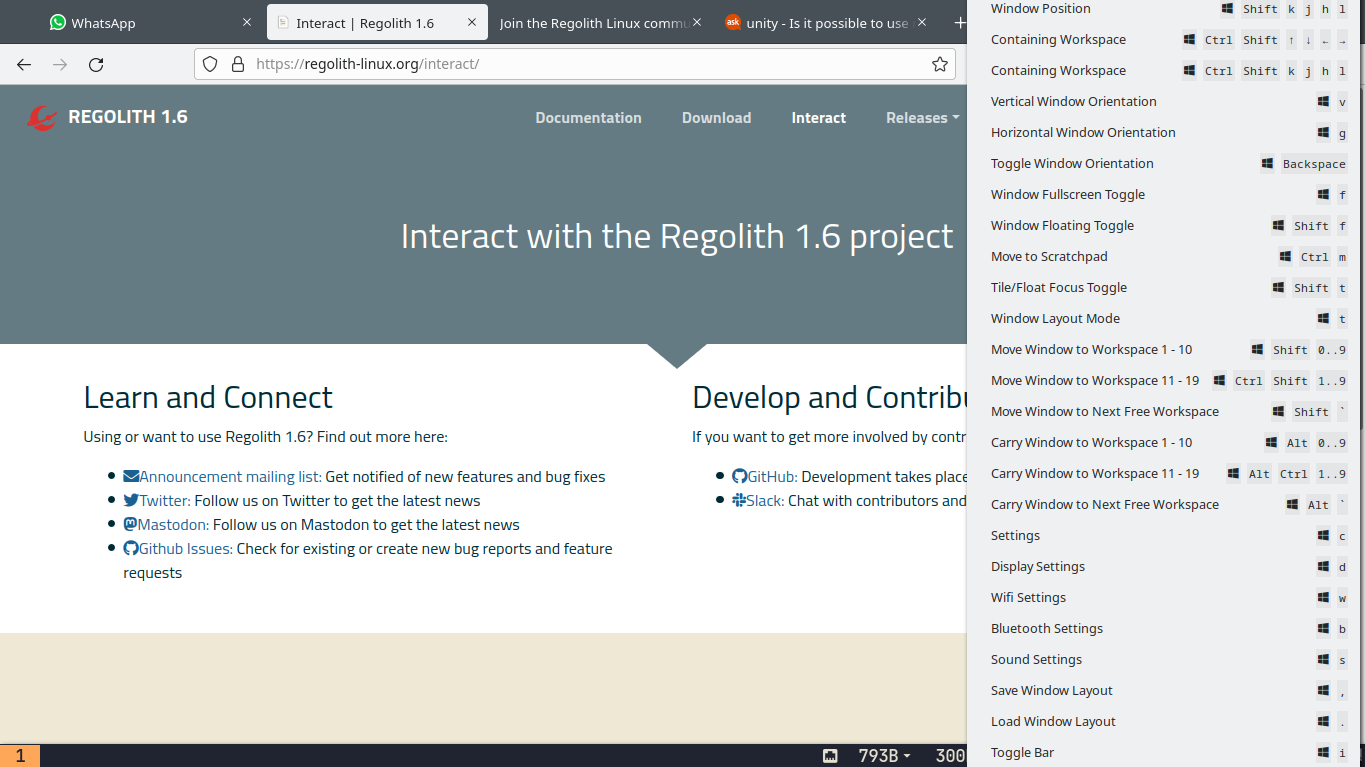Open the tracking protection shield icon
Viewport: 1365px width, 767px height.
coord(210,64)
